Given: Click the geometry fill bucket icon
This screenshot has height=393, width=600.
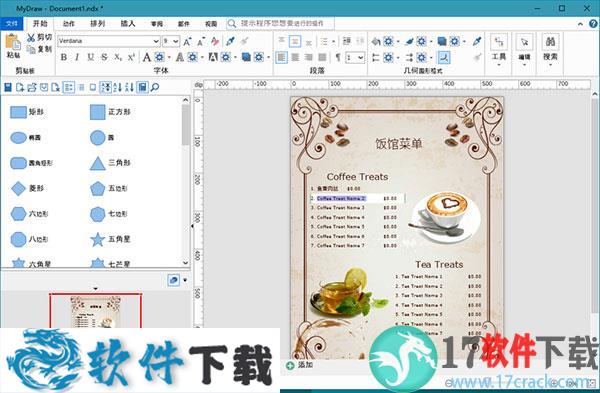Looking at the screenshot, I should coord(376,41).
